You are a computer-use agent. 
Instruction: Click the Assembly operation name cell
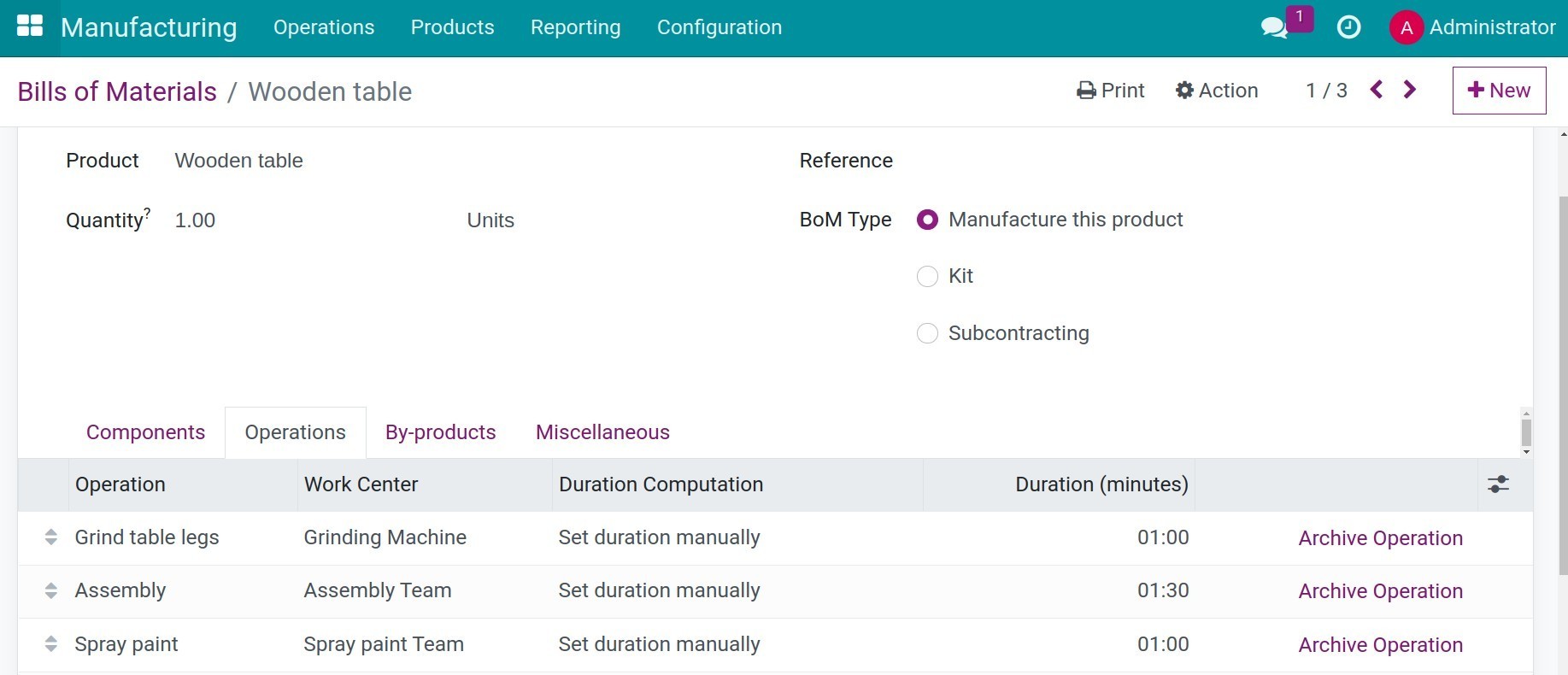pos(120,590)
